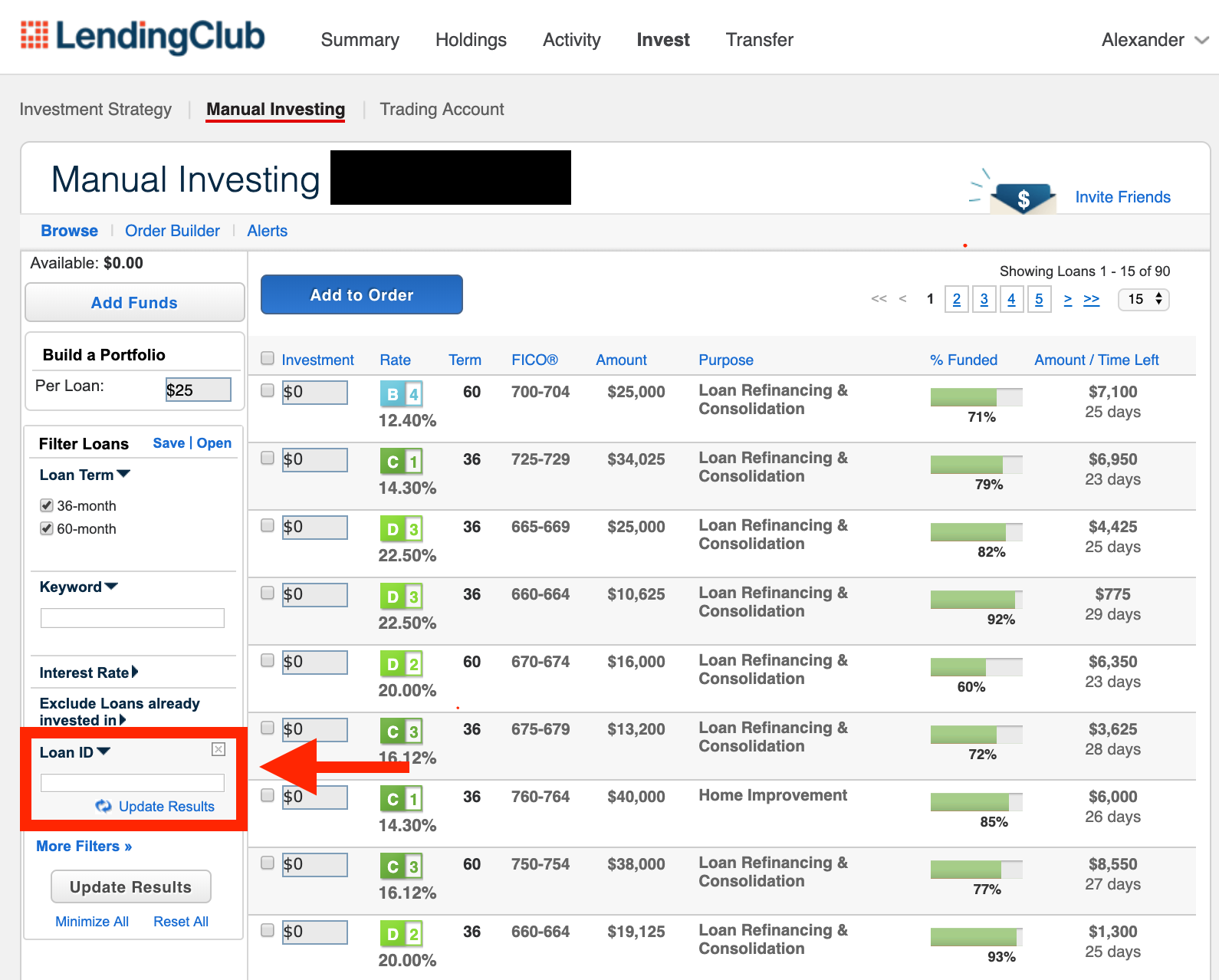Image resolution: width=1219 pixels, height=980 pixels.
Task: Open the Alexander account dropdown
Action: pos(1155,40)
